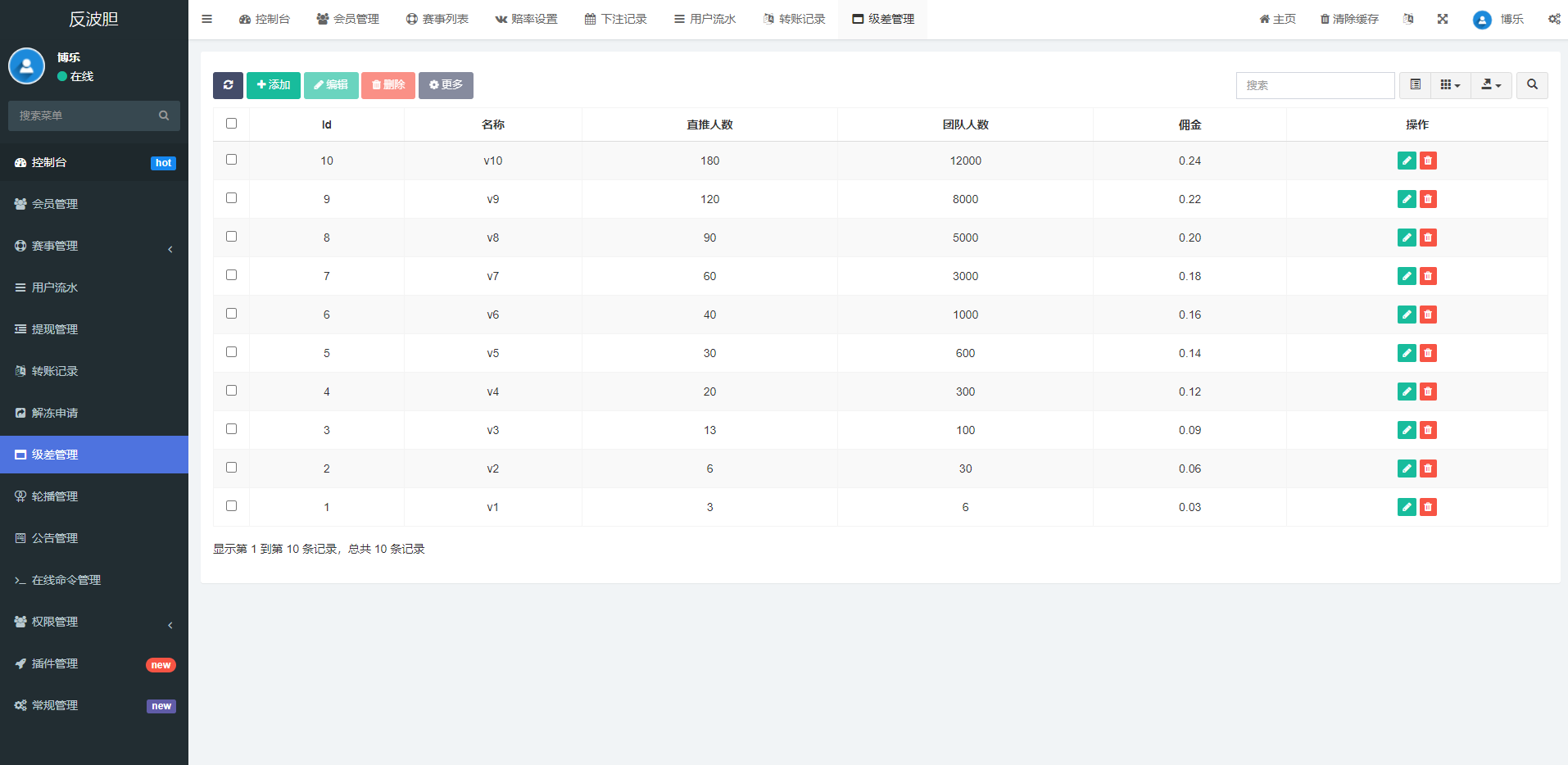This screenshot has width=1568, height=765.
Task: Open the fullscreen toggle icon in top bar
Action: (1443, 18)
